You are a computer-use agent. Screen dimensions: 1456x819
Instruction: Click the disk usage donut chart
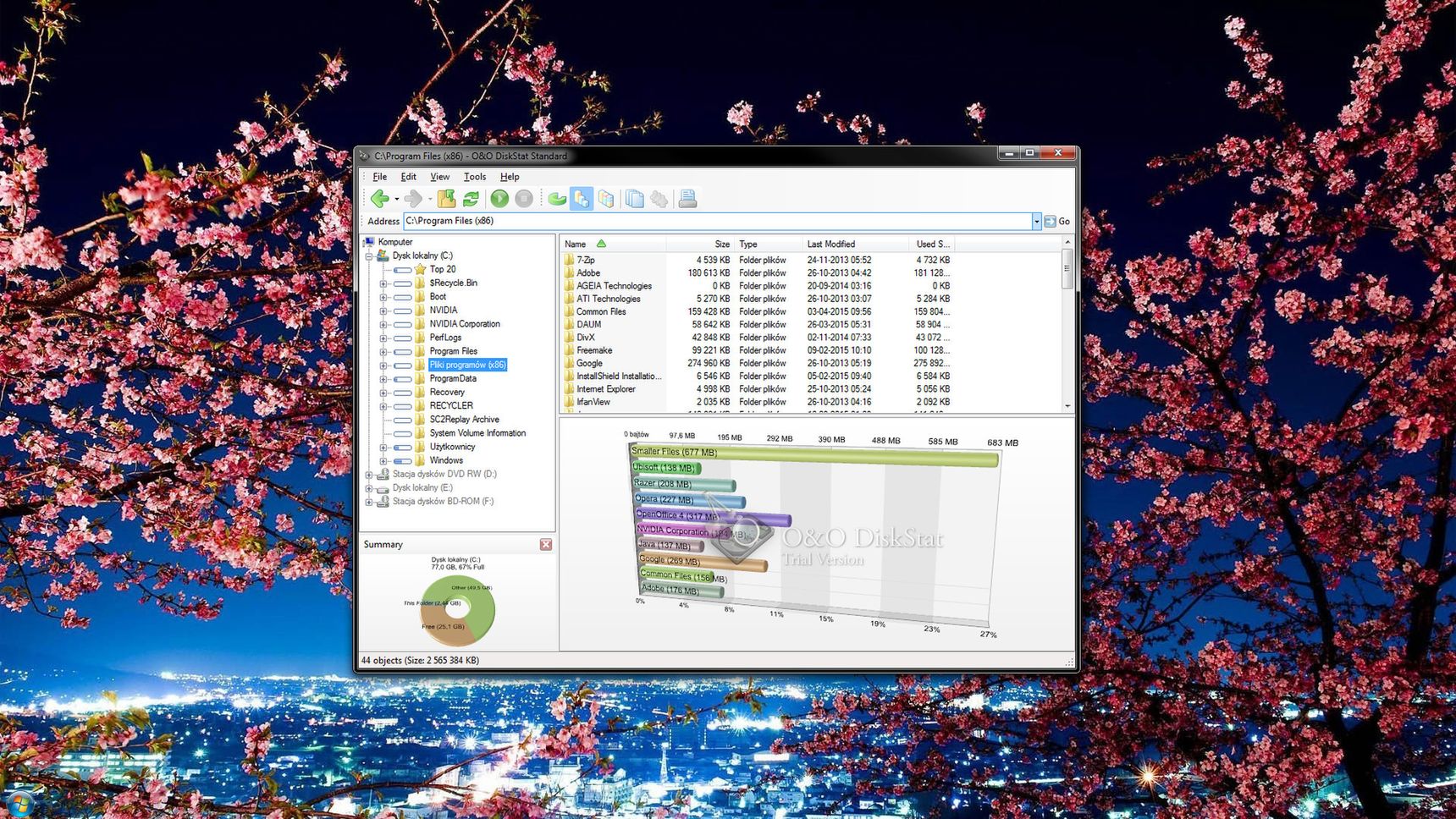(457, 610)
